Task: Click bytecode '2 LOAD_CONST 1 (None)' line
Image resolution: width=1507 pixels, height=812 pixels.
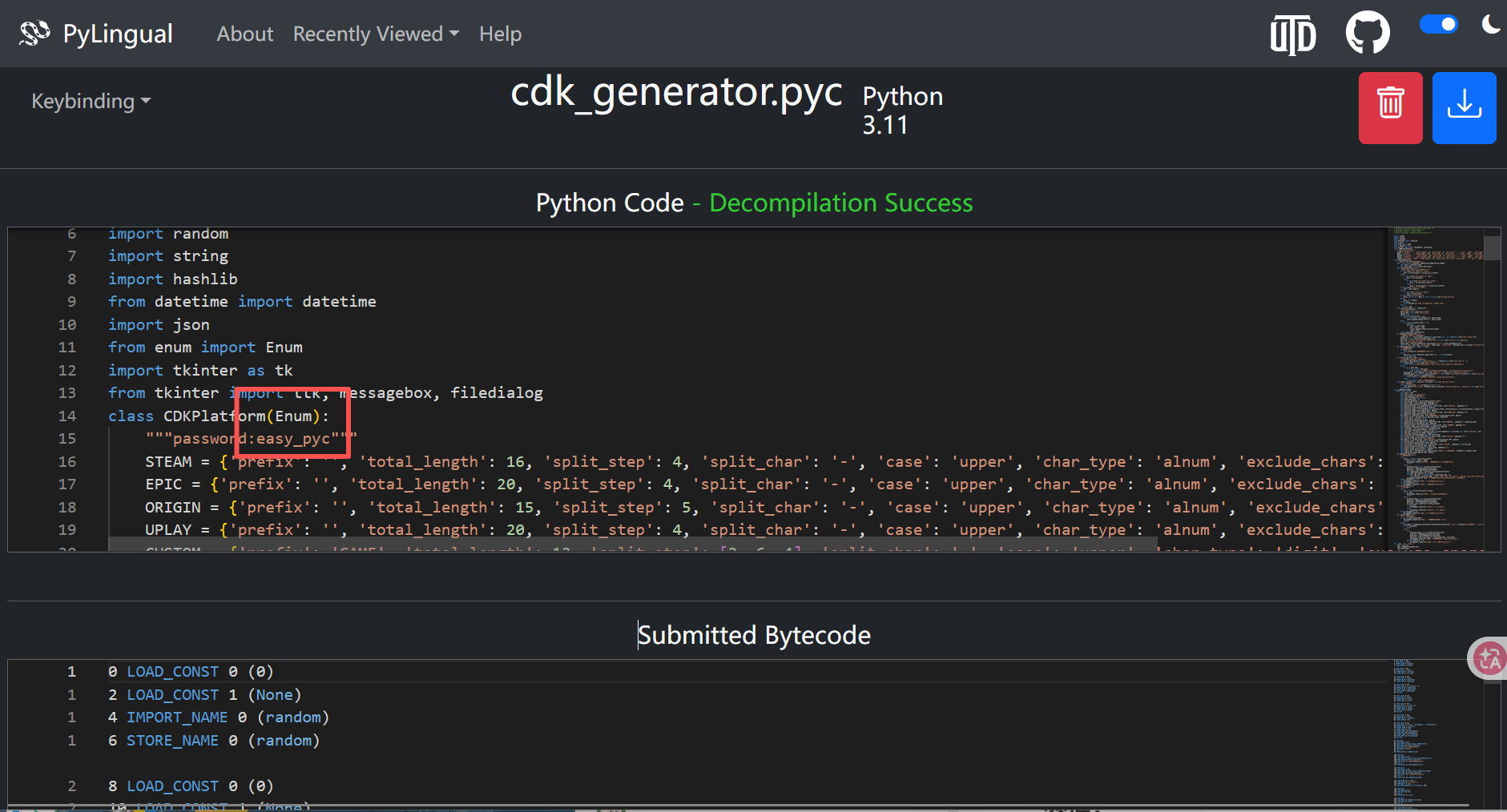Action: pos(205,695)
